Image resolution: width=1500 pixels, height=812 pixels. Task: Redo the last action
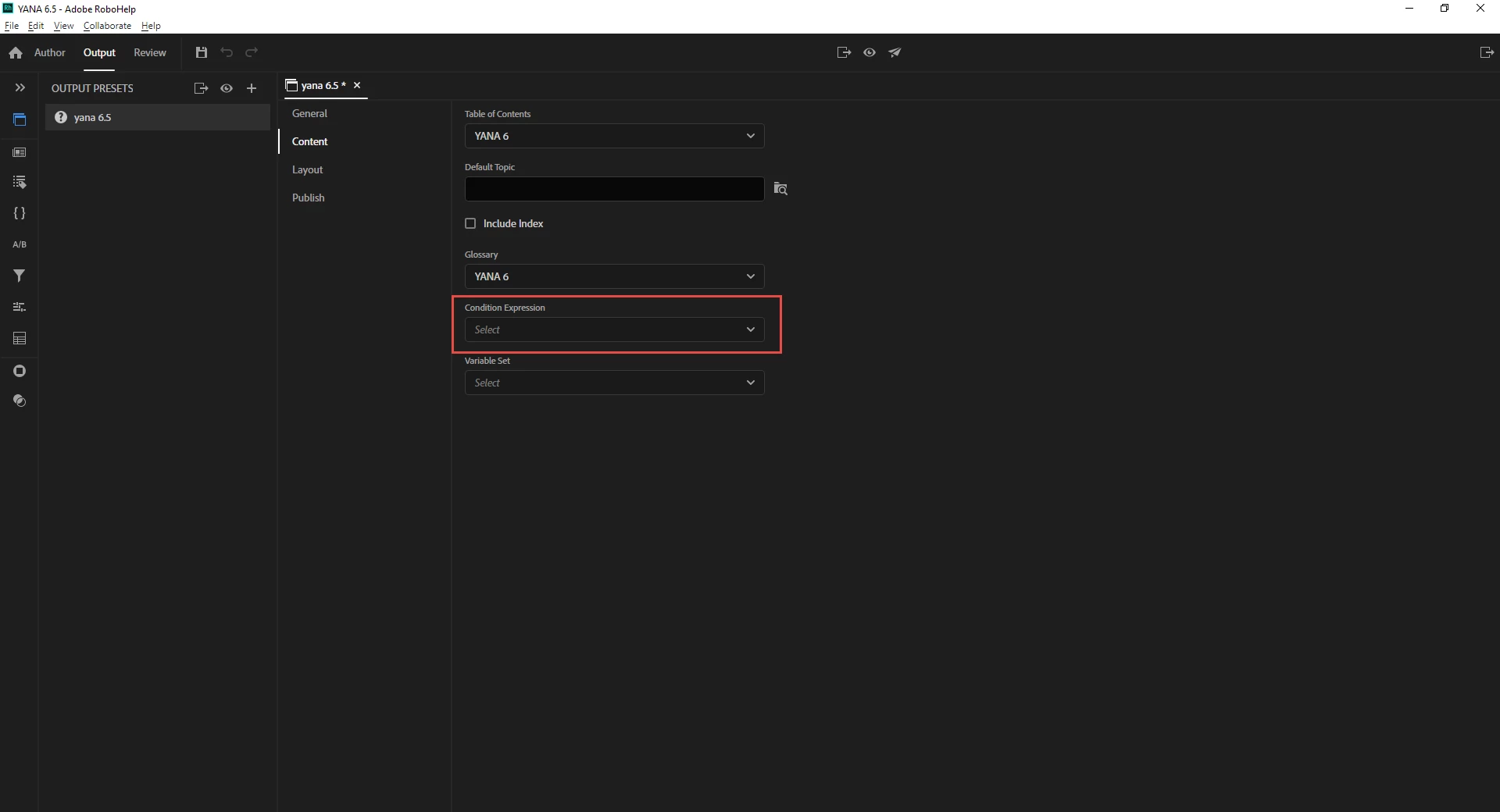coord(252,52)
